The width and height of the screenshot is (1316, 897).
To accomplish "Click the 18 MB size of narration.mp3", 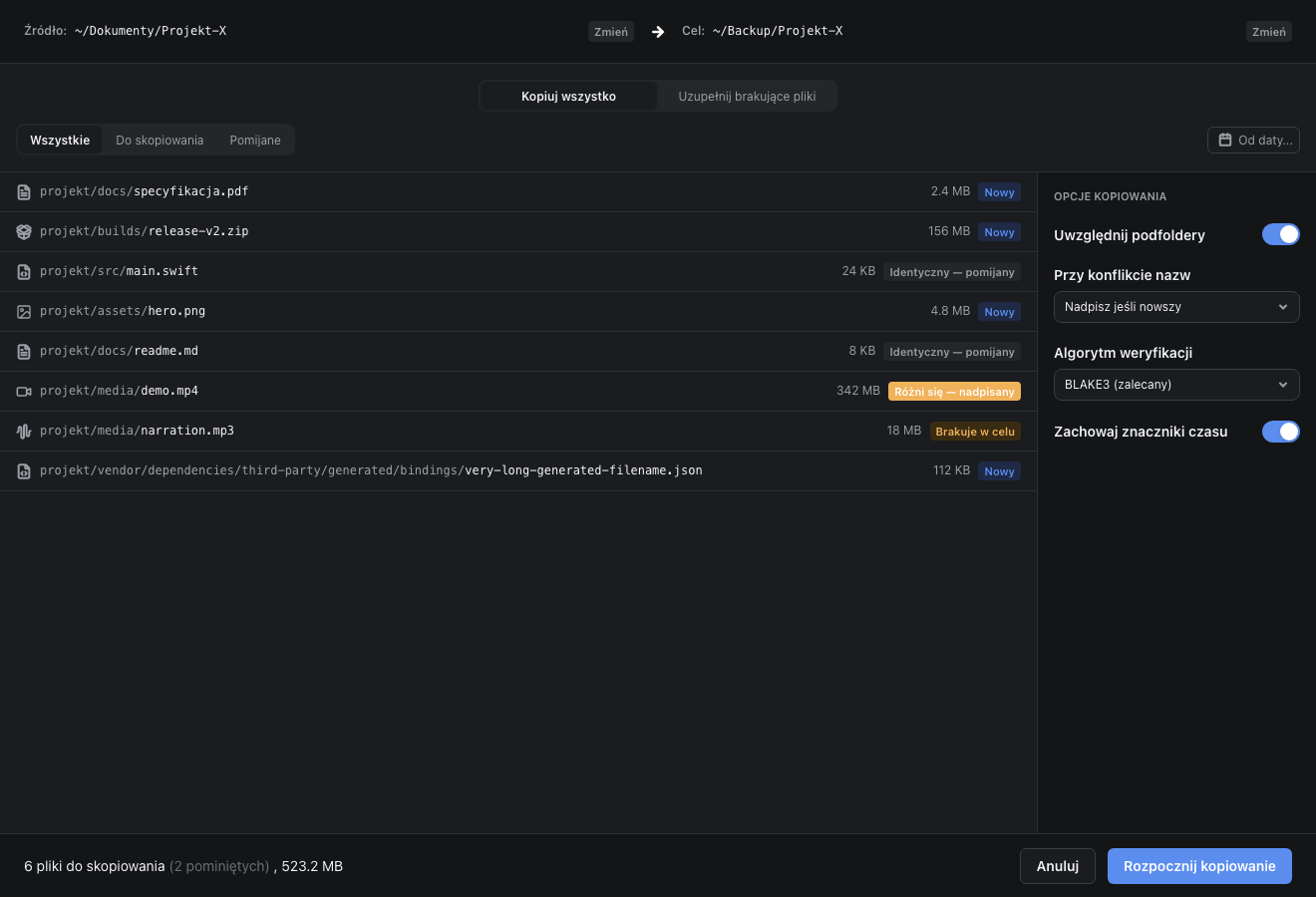I will click(x=904, y=431).
